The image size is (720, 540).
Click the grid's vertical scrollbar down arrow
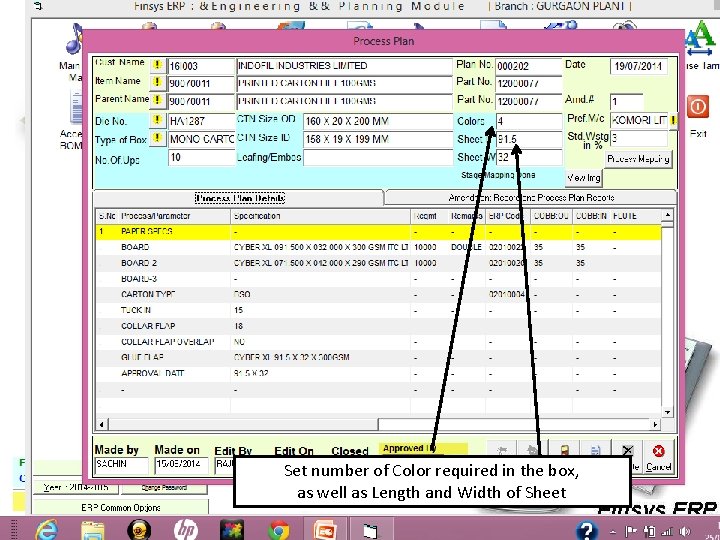point(667,412)
